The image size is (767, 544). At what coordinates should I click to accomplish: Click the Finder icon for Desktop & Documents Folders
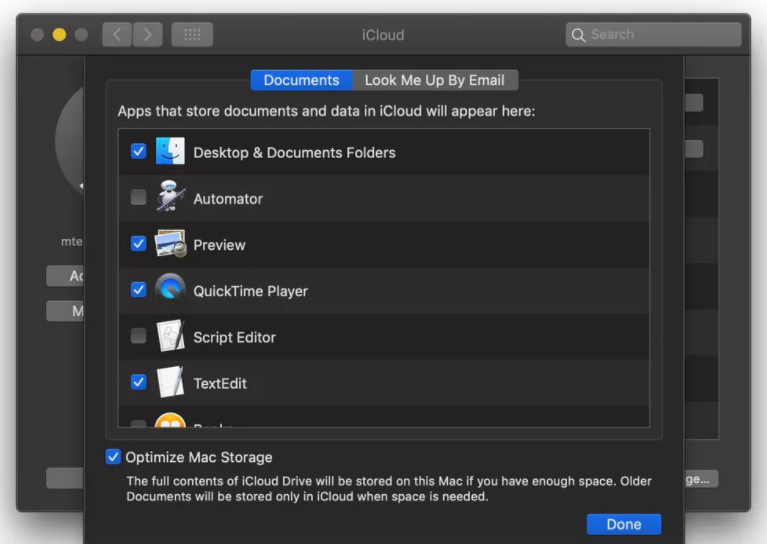pyautogui.click(x=170, y=151)
